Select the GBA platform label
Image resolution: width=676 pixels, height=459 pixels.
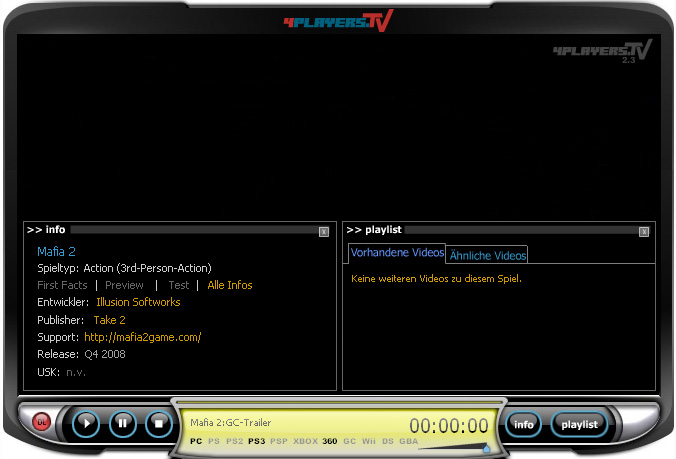[x=408, y=441]
